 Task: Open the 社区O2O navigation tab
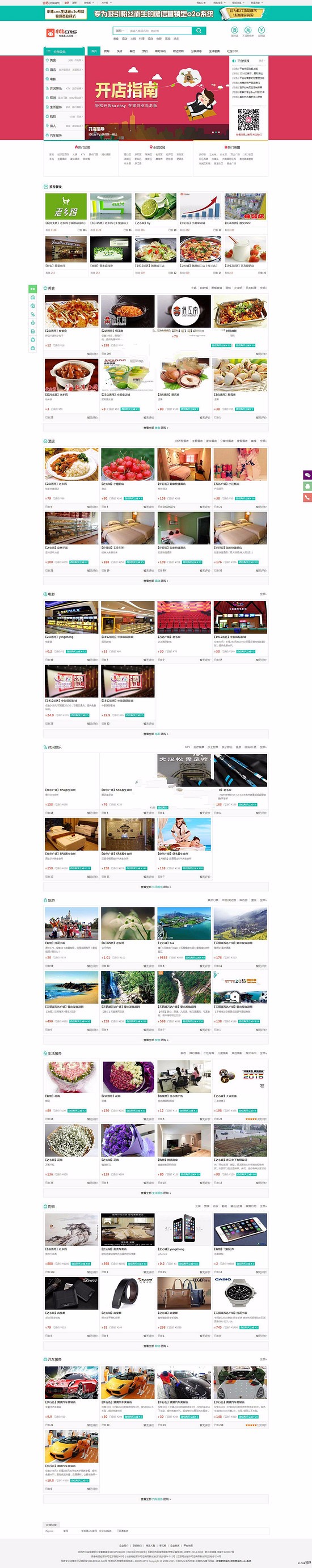tap(233, 51)
